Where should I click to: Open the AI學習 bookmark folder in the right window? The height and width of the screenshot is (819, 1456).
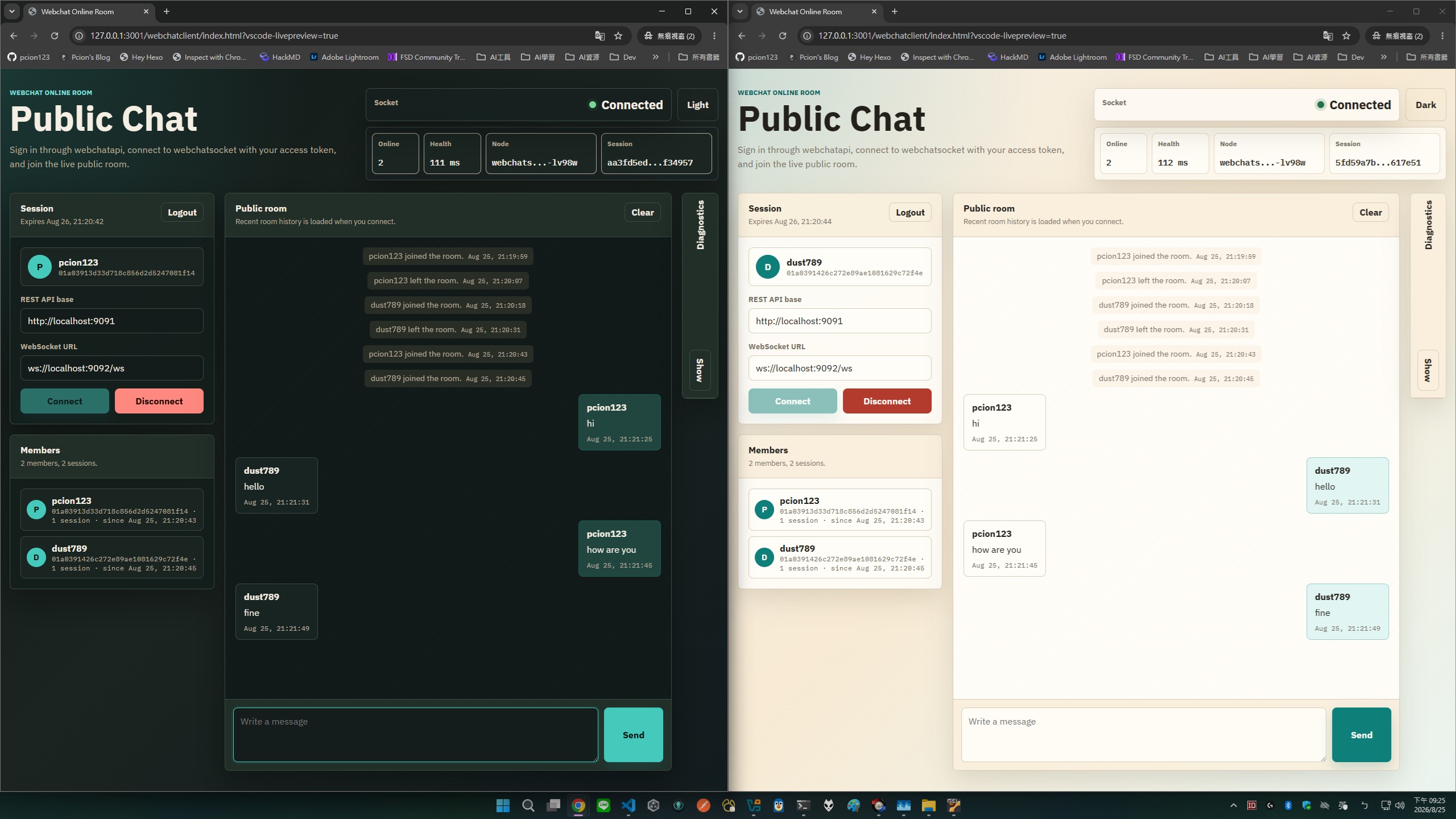[1265, 57]
